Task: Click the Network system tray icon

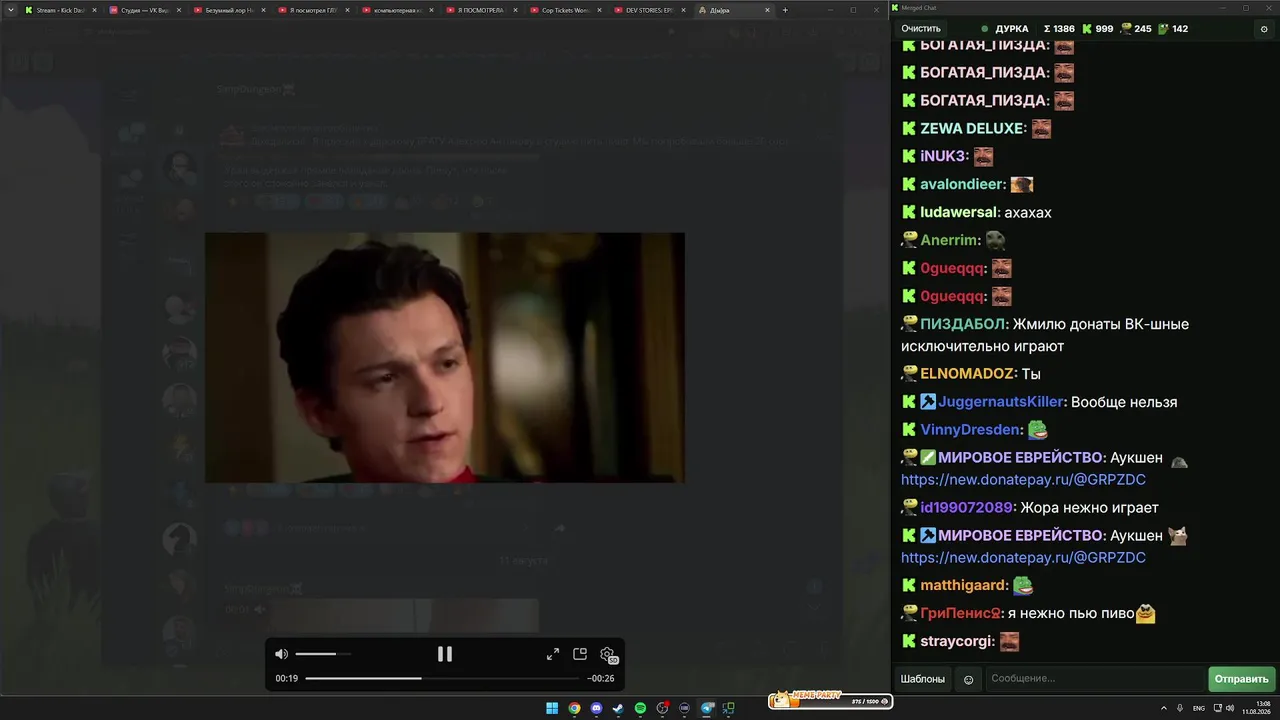Action: click(x=1218, y=708)
